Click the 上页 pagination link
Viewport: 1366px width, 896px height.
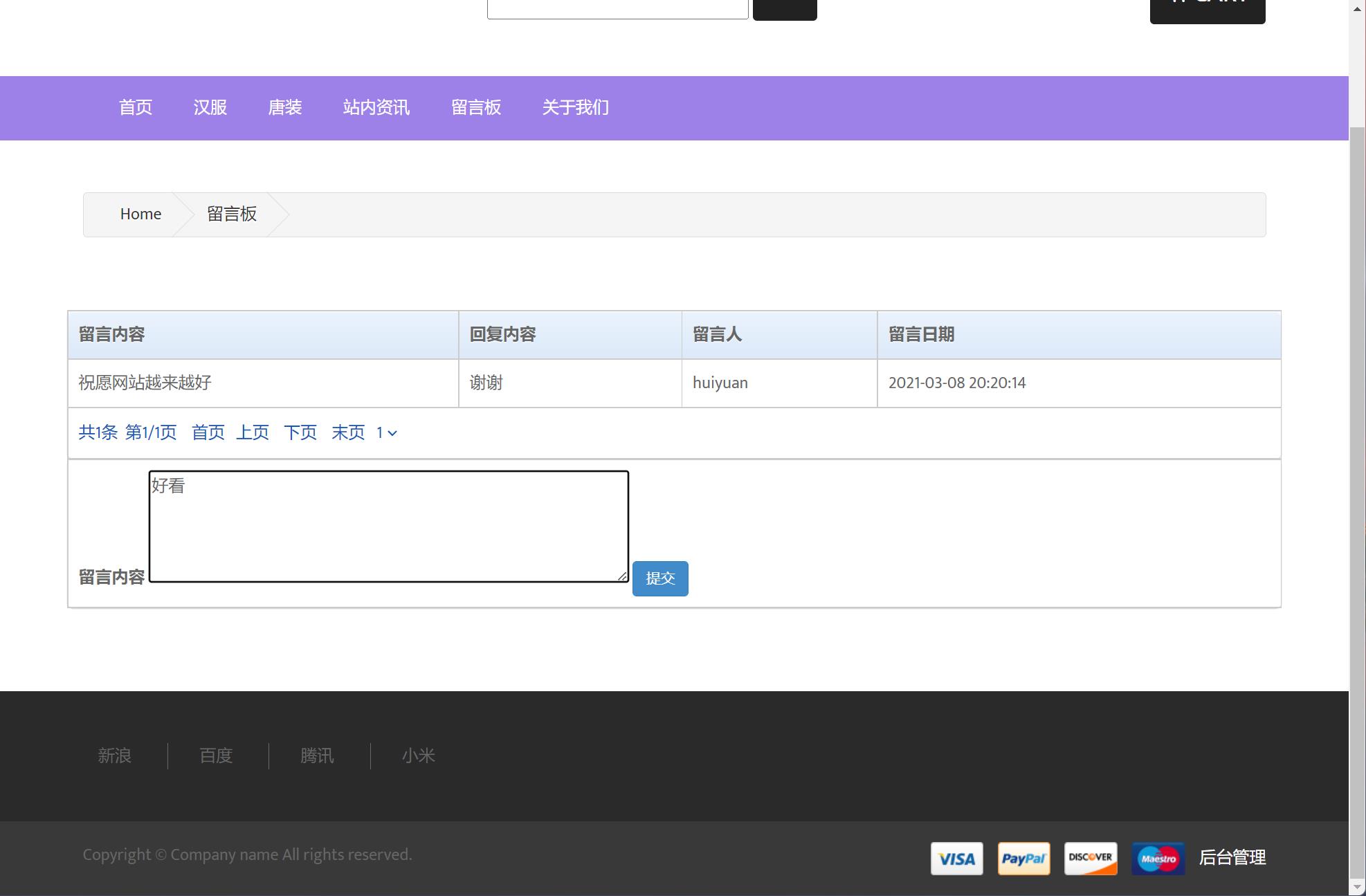pos(253,433)
